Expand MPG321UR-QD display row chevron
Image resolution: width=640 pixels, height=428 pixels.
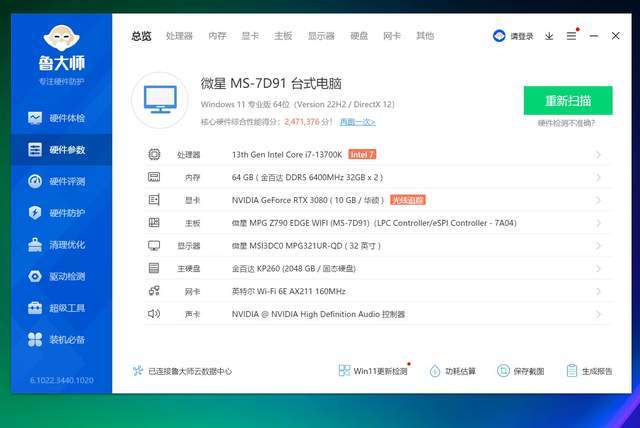tap(598, 246)
